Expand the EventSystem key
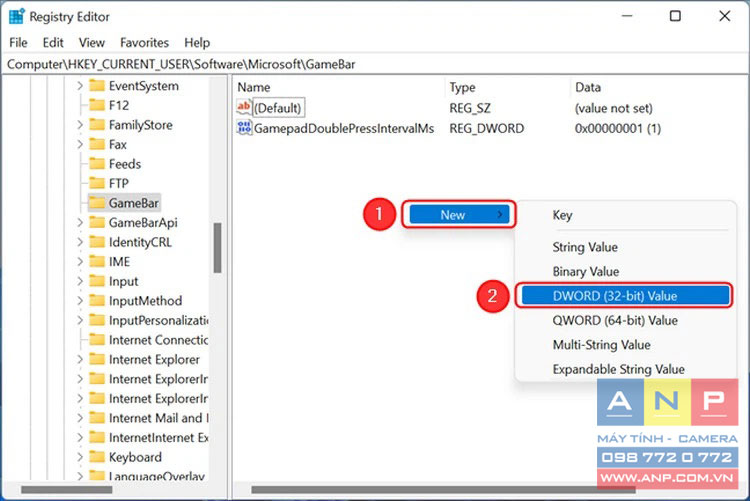The image size is (750, 501). click(80, 86)
